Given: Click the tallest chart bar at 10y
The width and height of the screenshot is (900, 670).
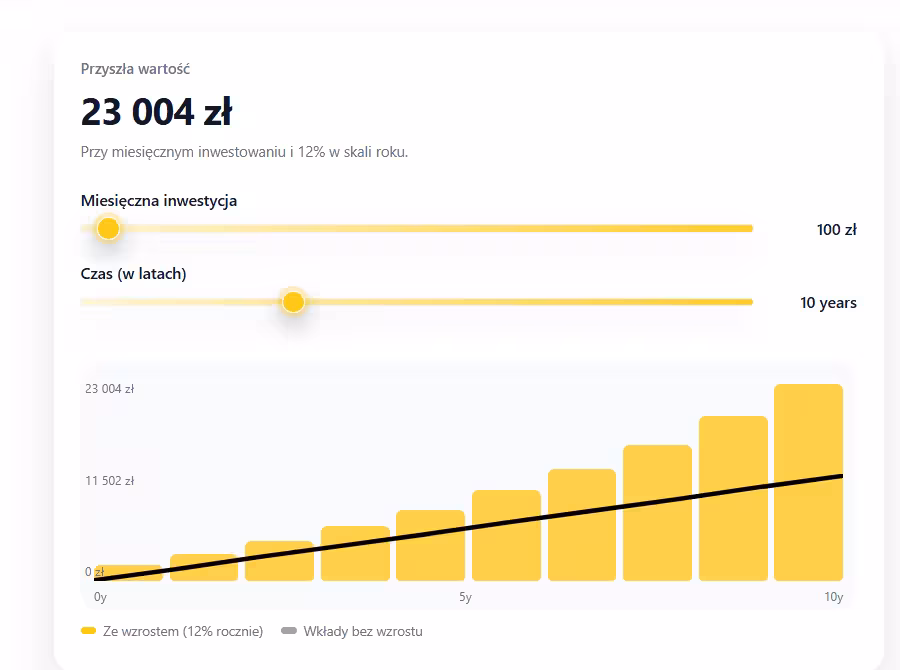Looking at the screenshot, I should point(808,480).
